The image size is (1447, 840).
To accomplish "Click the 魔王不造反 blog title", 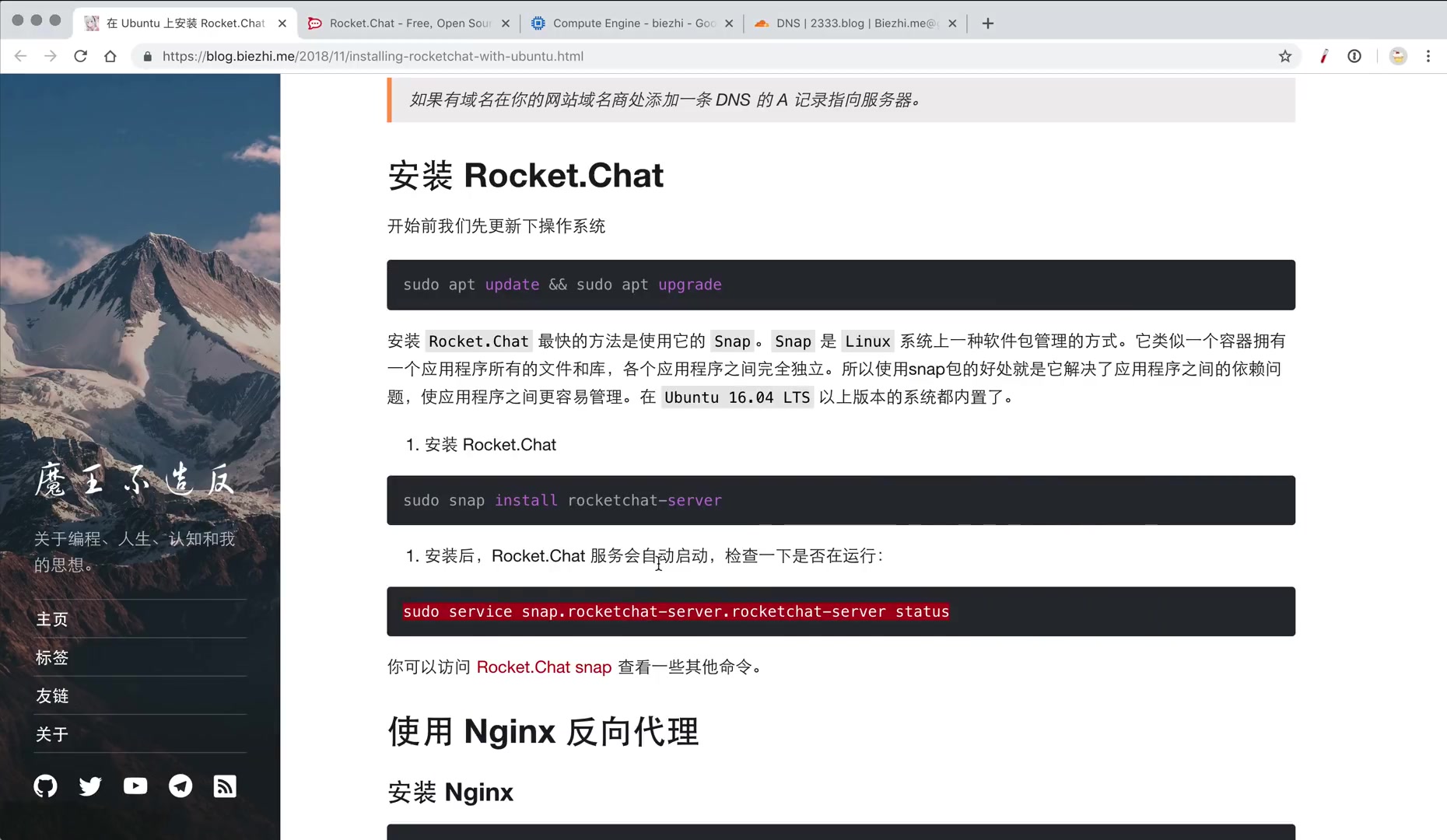I will tap(135, 479).
